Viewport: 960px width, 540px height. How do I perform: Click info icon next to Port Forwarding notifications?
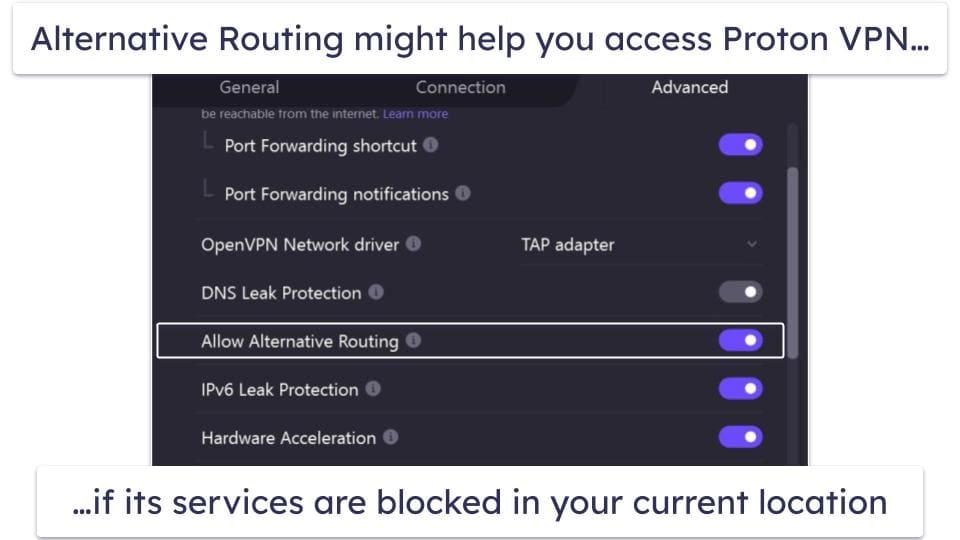[x=463, y=193]
